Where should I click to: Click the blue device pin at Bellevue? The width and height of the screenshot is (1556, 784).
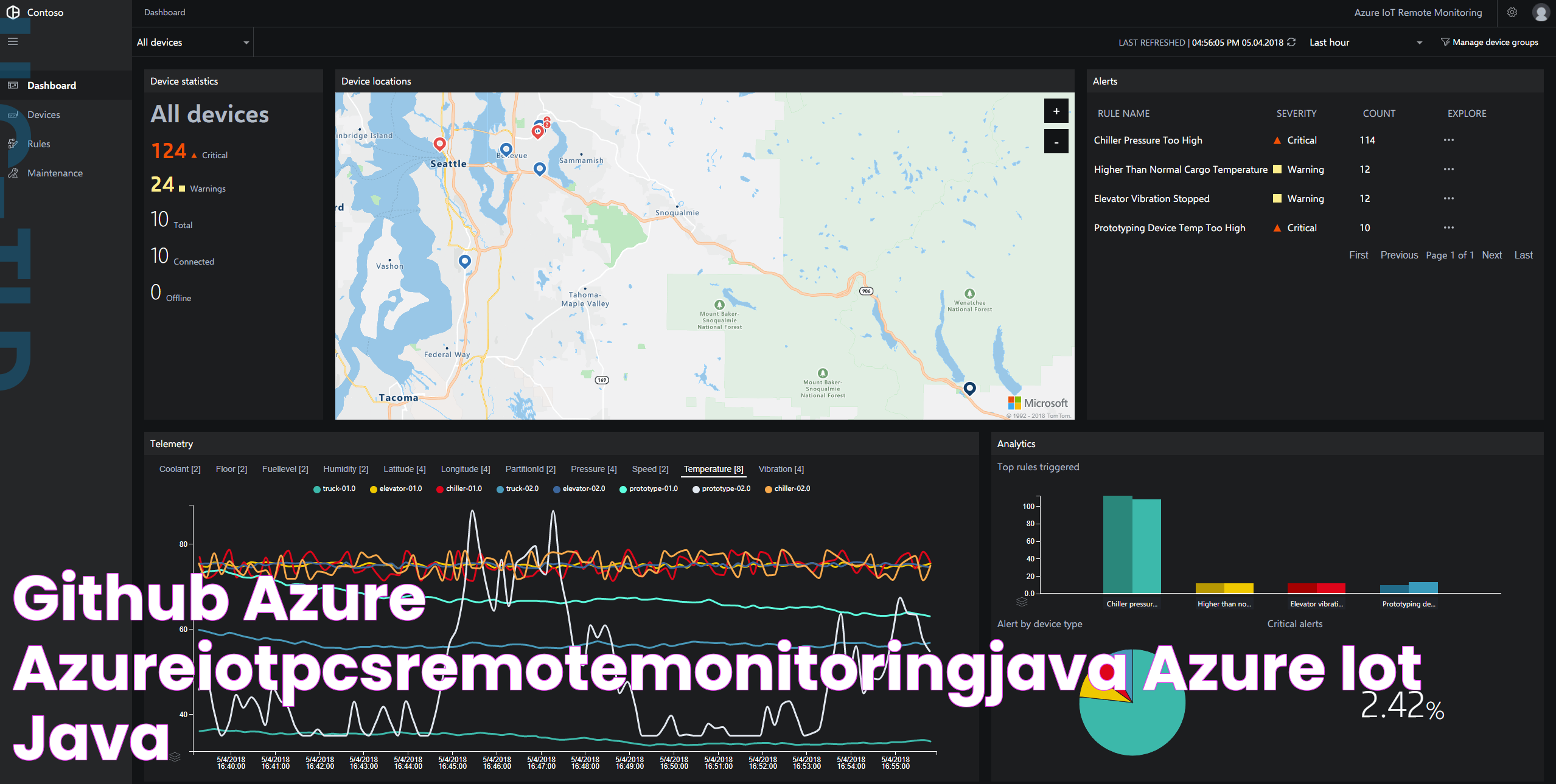[506, 149]
